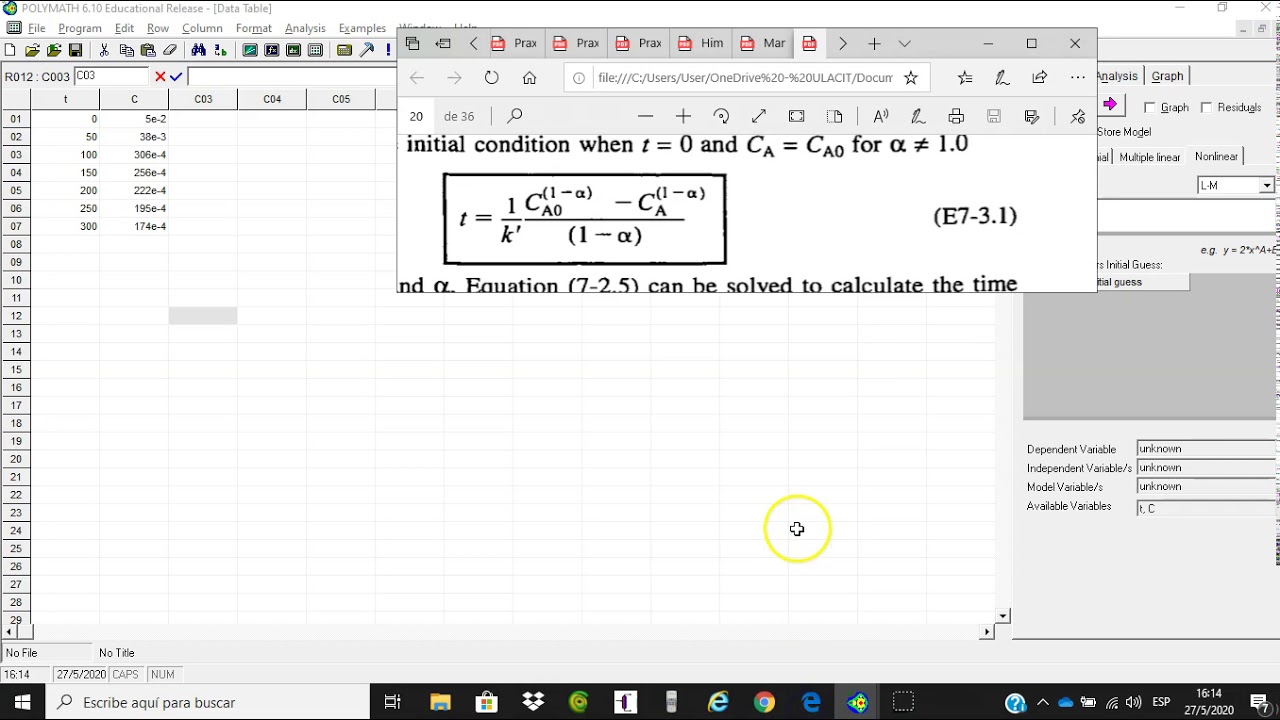Screen dimensions: 1280x720
Task: Click the horizontal scrollbar right arrow
Action: pos(987,631)
